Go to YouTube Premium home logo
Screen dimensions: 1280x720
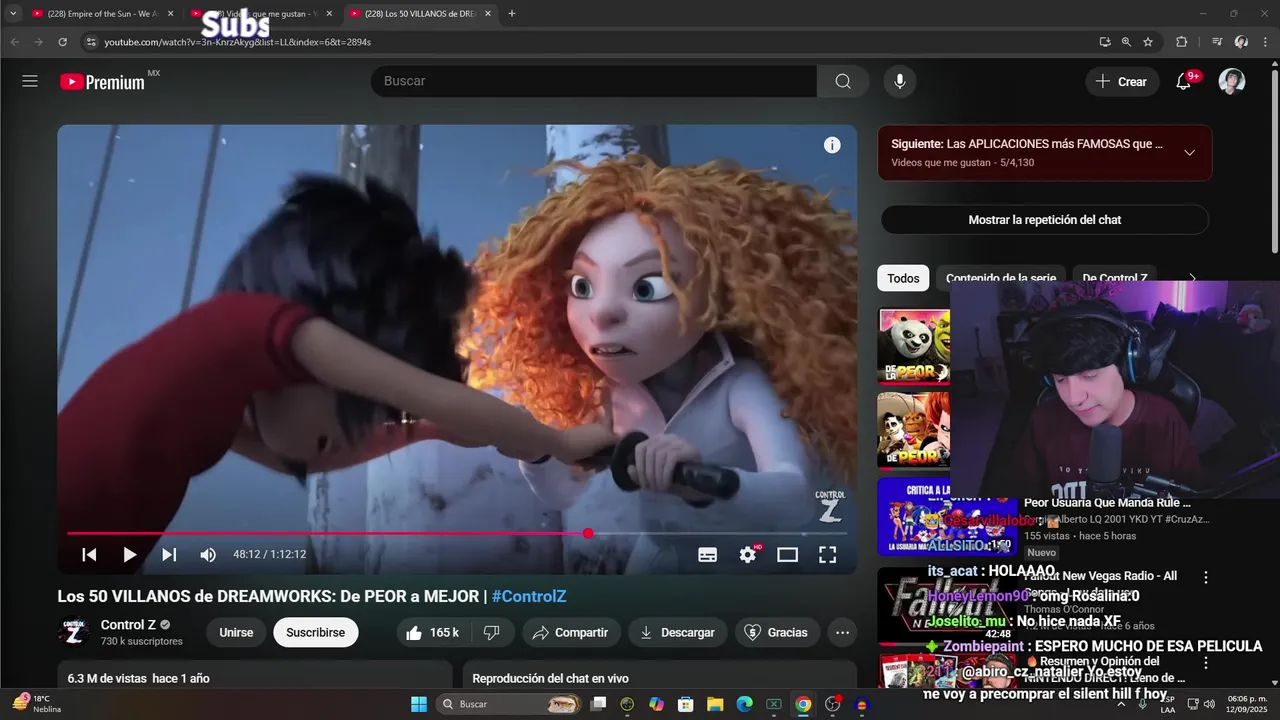pos(102,82)
